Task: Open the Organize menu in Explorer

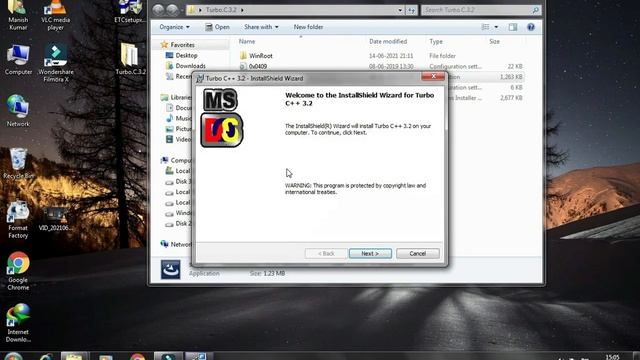Action: point(174,27)
